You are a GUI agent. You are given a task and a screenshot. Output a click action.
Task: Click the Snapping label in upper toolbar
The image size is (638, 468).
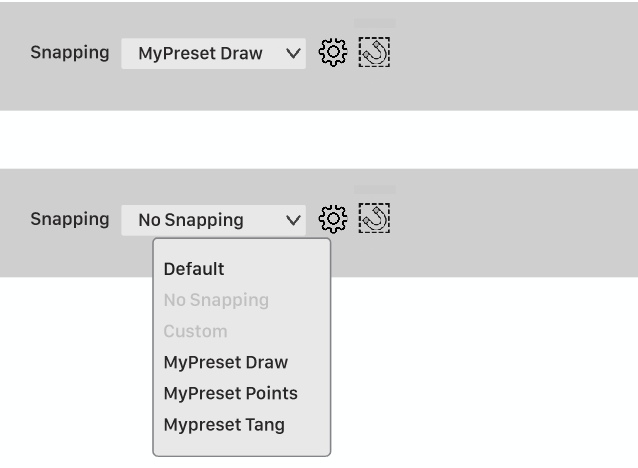pos(70,53)
